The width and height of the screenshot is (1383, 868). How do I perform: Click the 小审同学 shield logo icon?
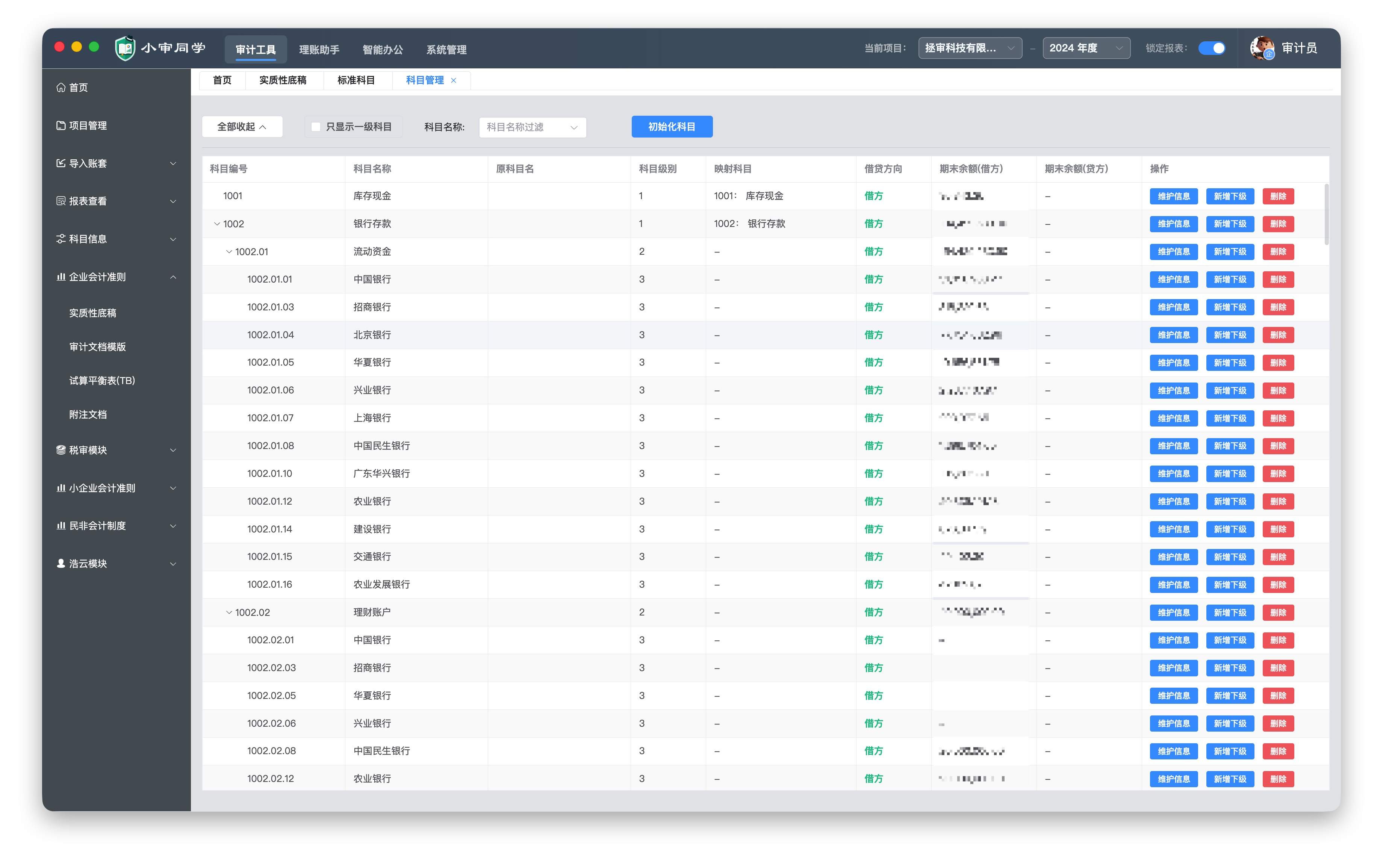click(x=125, y=48)
